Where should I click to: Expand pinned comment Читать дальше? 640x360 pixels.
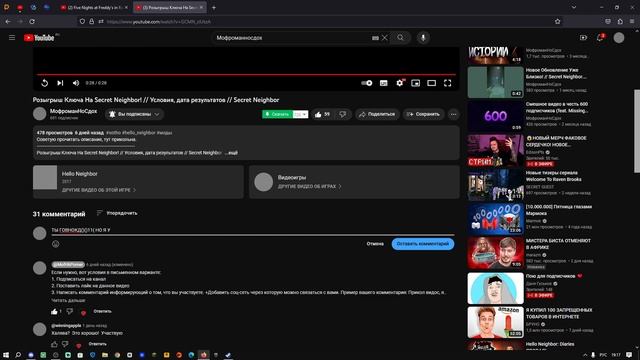pyautogui.click(x=68, y=300)
